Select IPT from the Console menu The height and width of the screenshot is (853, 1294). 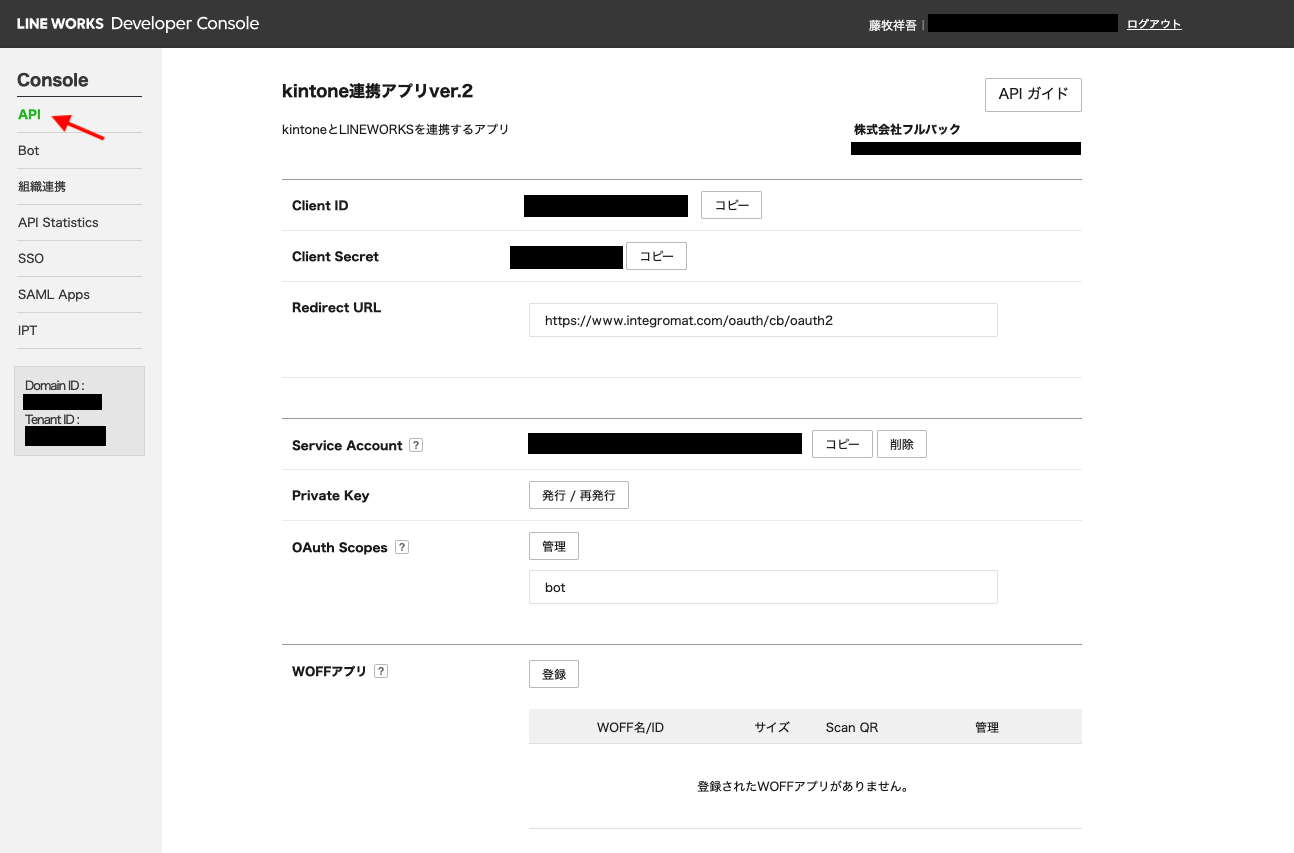pyautogui.click(x=28, y=331)
